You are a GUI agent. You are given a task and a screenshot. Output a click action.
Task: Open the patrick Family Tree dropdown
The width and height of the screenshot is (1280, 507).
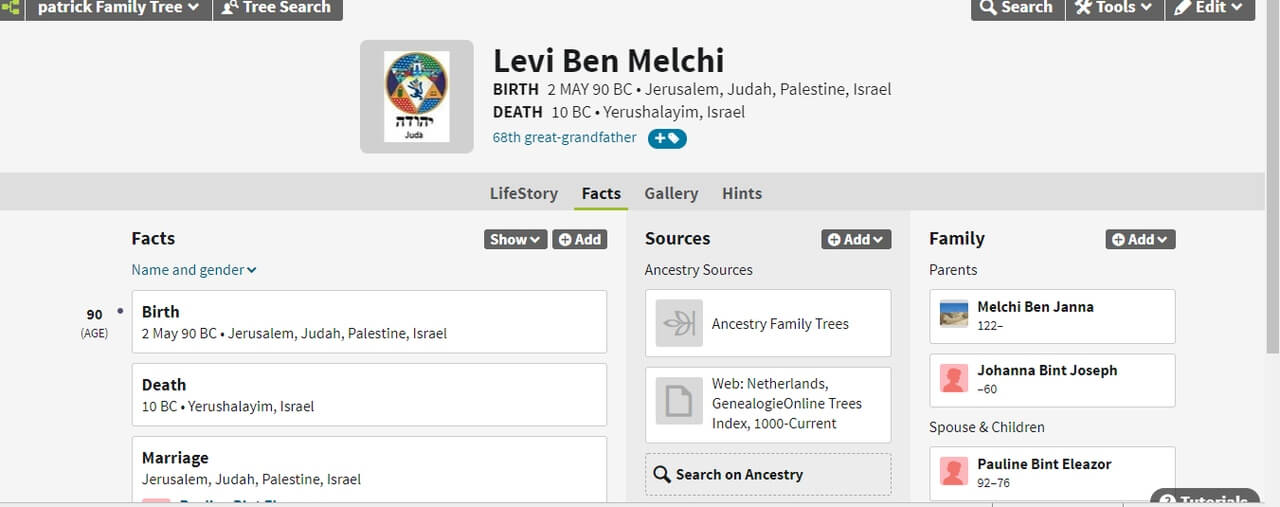pyautogui.click(x=118, y=8)
